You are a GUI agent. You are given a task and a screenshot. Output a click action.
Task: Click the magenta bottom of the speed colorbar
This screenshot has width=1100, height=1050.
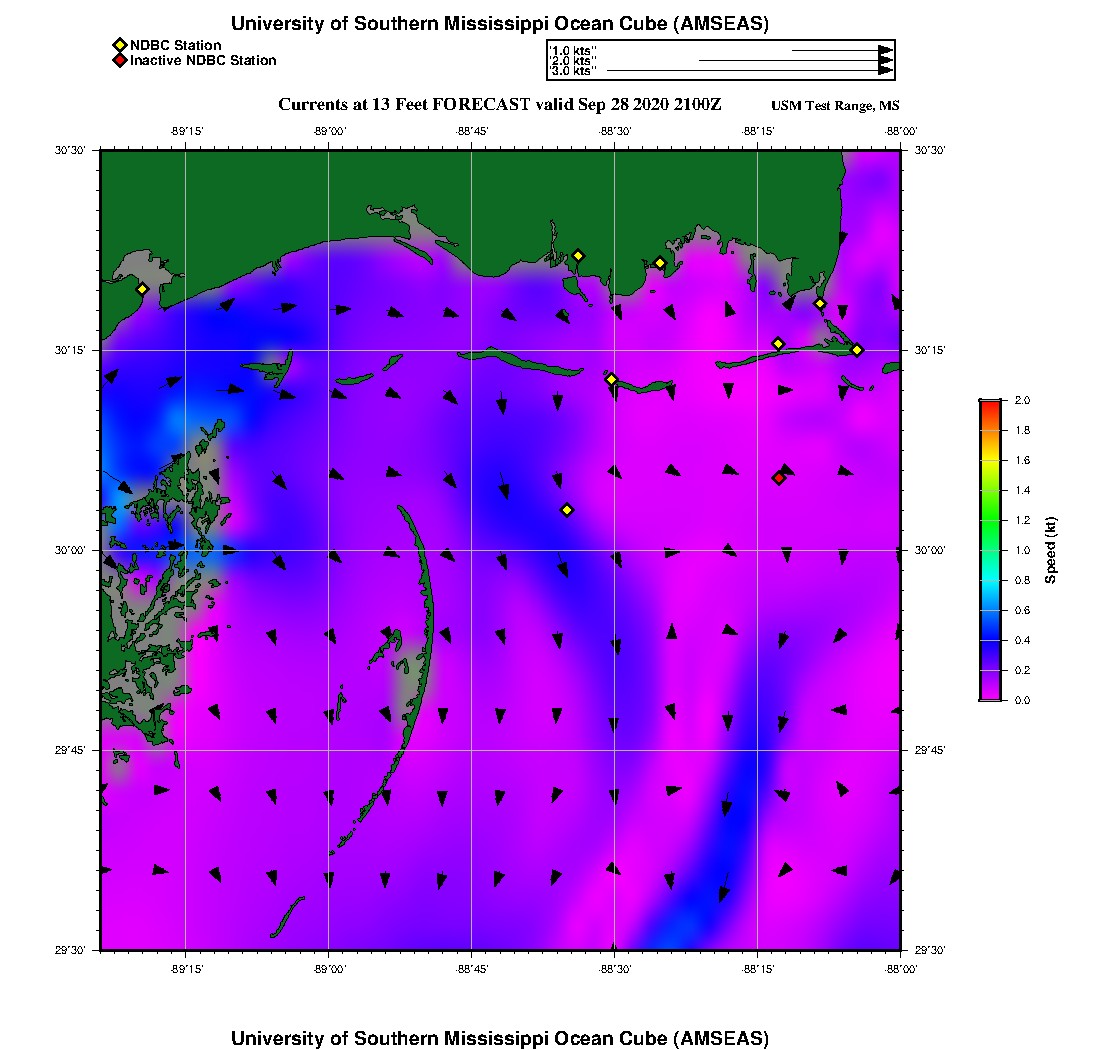point(990,695)
